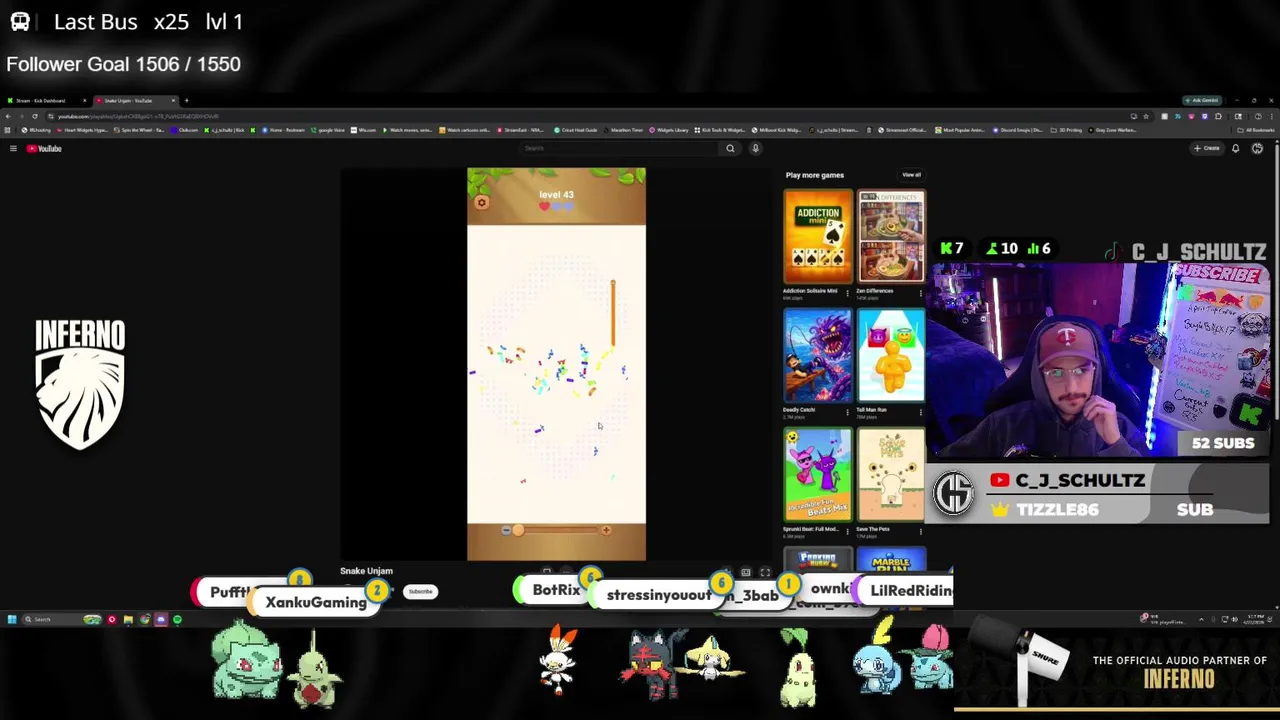Open Sprunki Beat game thumbnail
1280x720 pixels.
(818, 475)
